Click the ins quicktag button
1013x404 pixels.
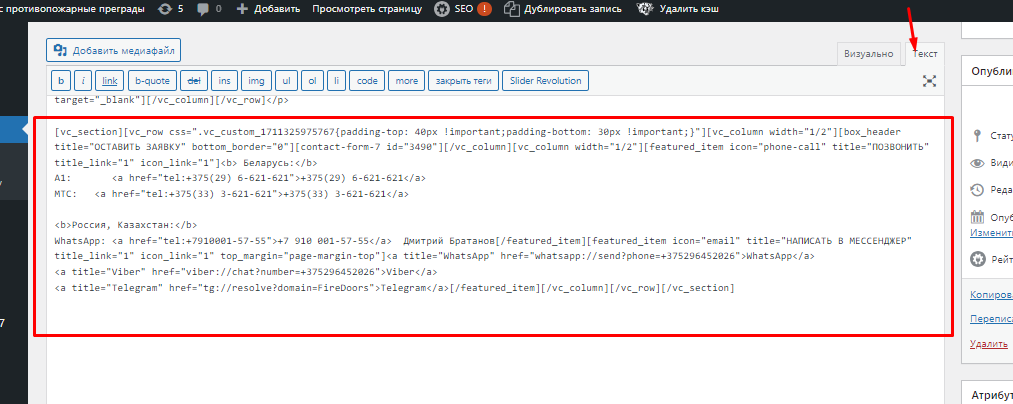224,81
